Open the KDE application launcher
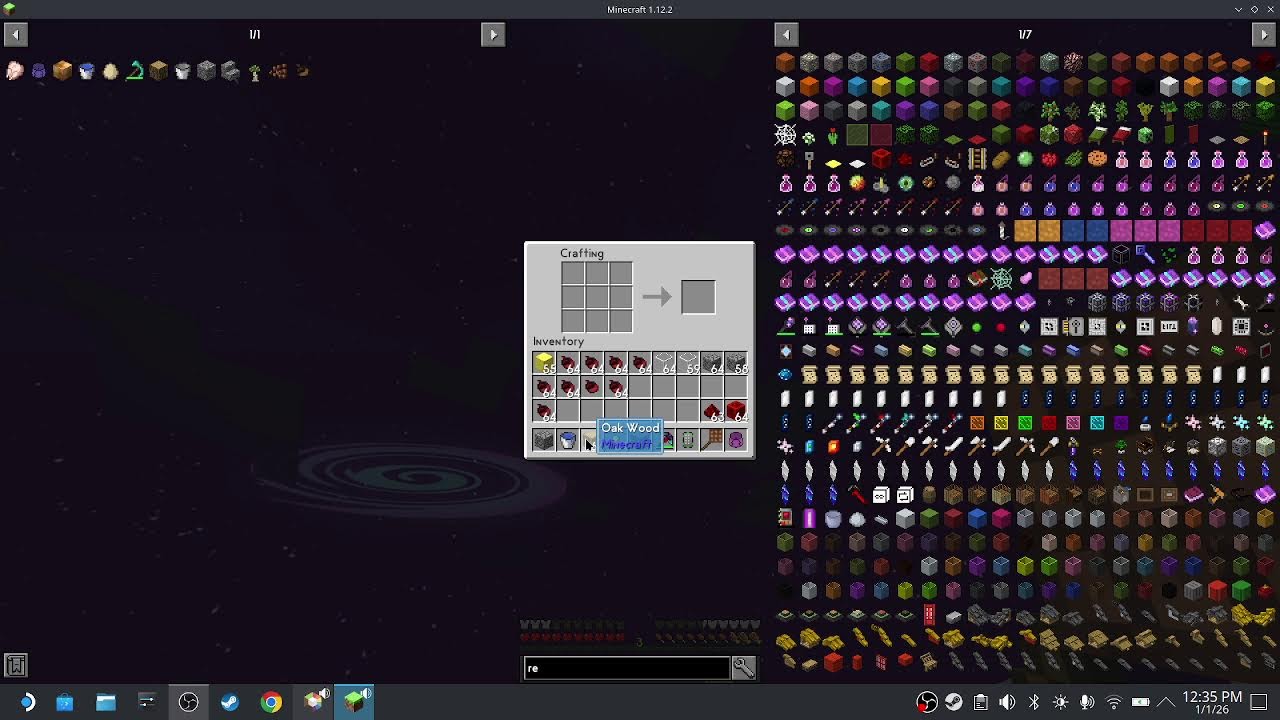 tap(27, 702)
